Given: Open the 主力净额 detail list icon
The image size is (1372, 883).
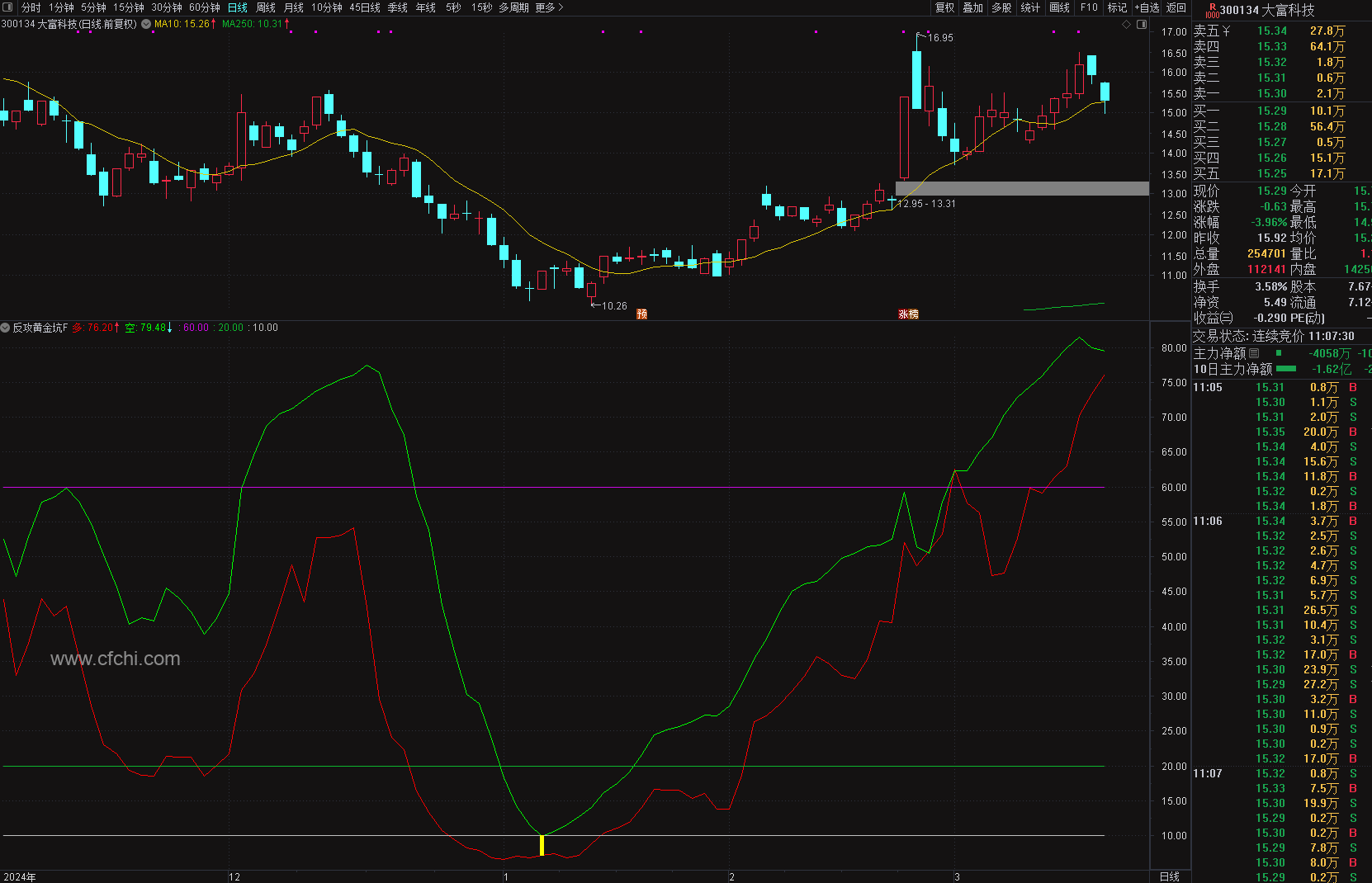Looking at the screenshot, I should [1254, 353].
